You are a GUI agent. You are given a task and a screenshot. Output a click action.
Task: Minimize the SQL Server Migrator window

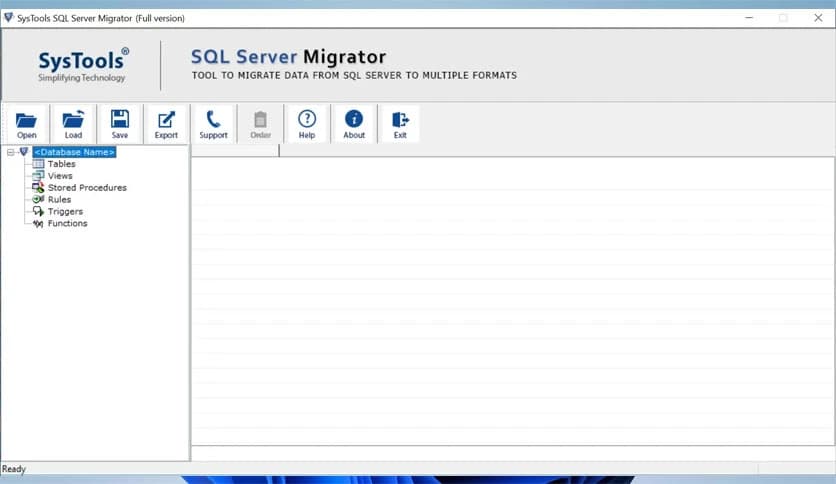[x=749, y=18]
